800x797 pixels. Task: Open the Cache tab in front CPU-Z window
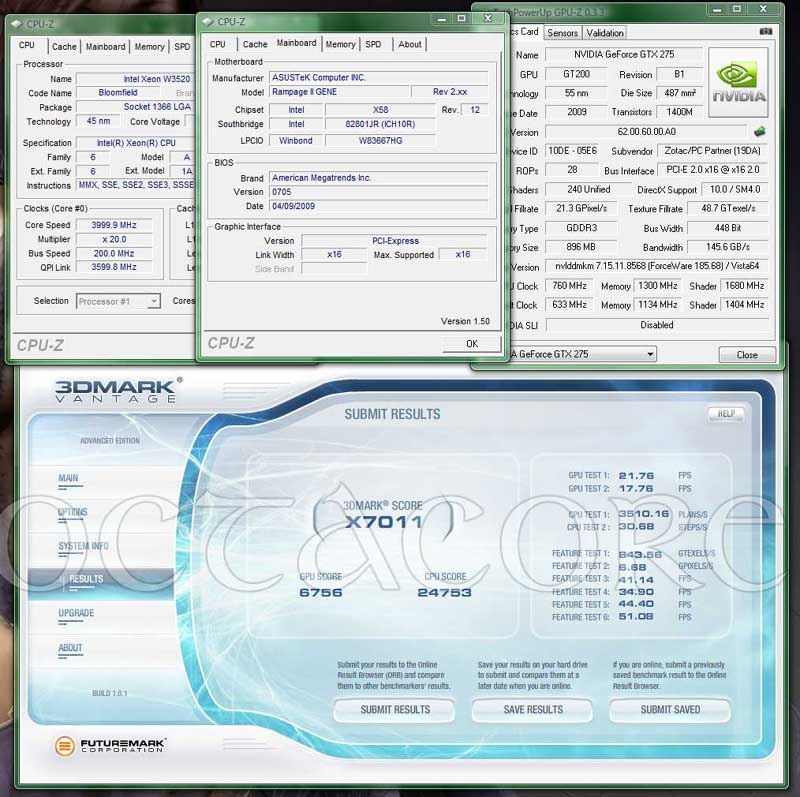click(x=255, y=44)
